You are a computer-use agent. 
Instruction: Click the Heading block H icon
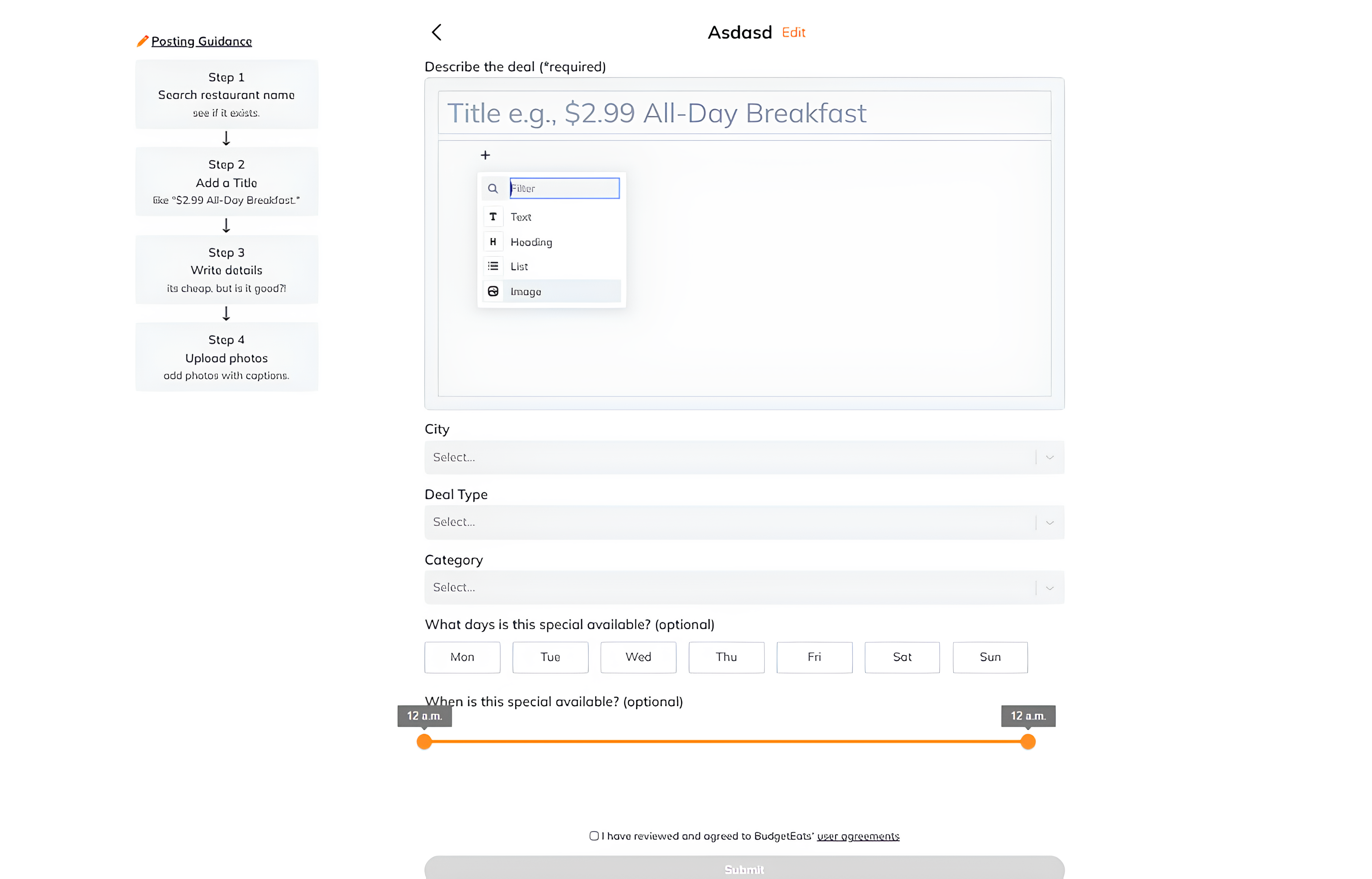pyautogui.click(x=493, y=242)
